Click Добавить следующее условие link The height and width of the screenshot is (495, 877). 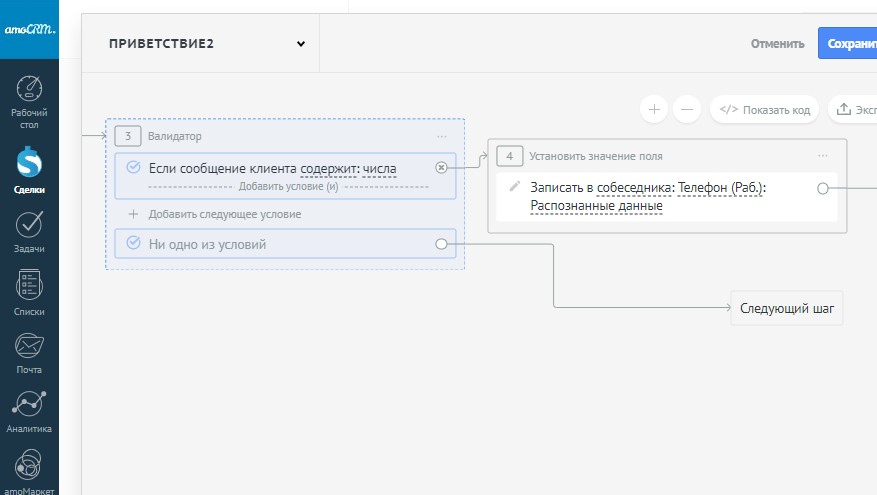click(x=224, y=214)
